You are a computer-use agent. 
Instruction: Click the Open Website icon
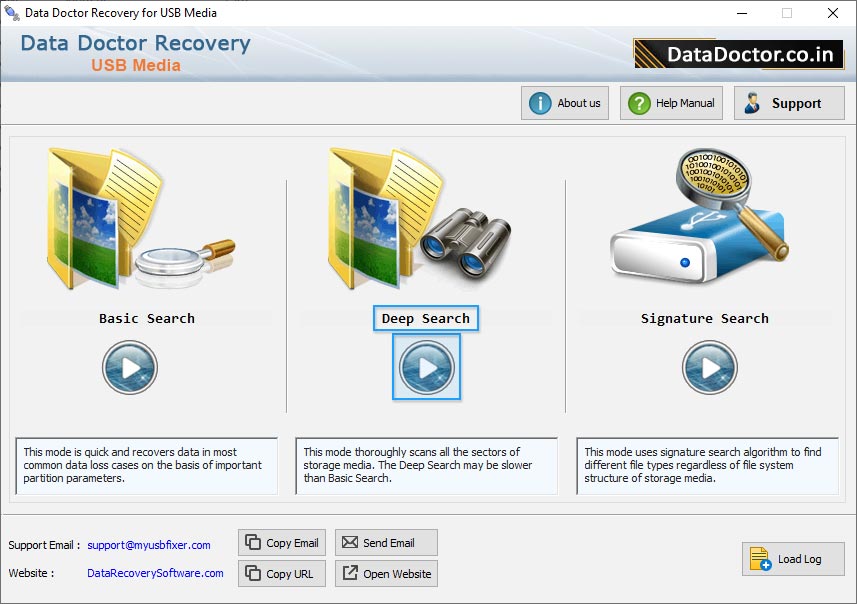click(352, 573)
